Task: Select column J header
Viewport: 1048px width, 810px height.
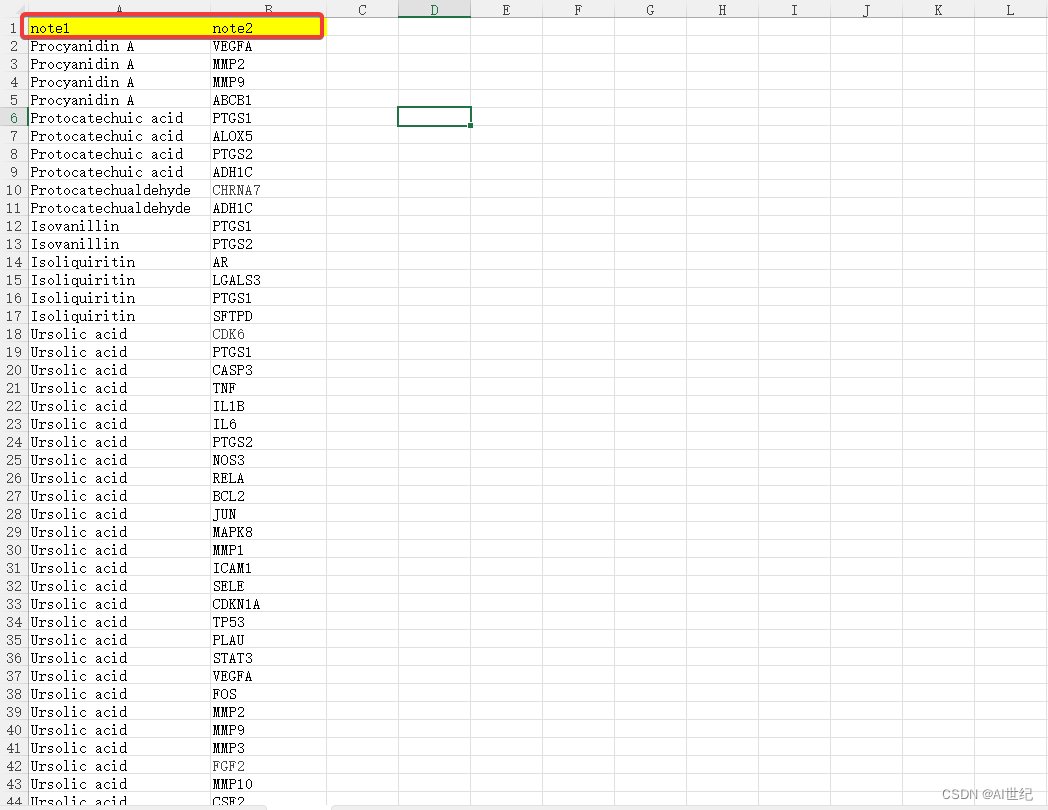Action: [866, 9]
